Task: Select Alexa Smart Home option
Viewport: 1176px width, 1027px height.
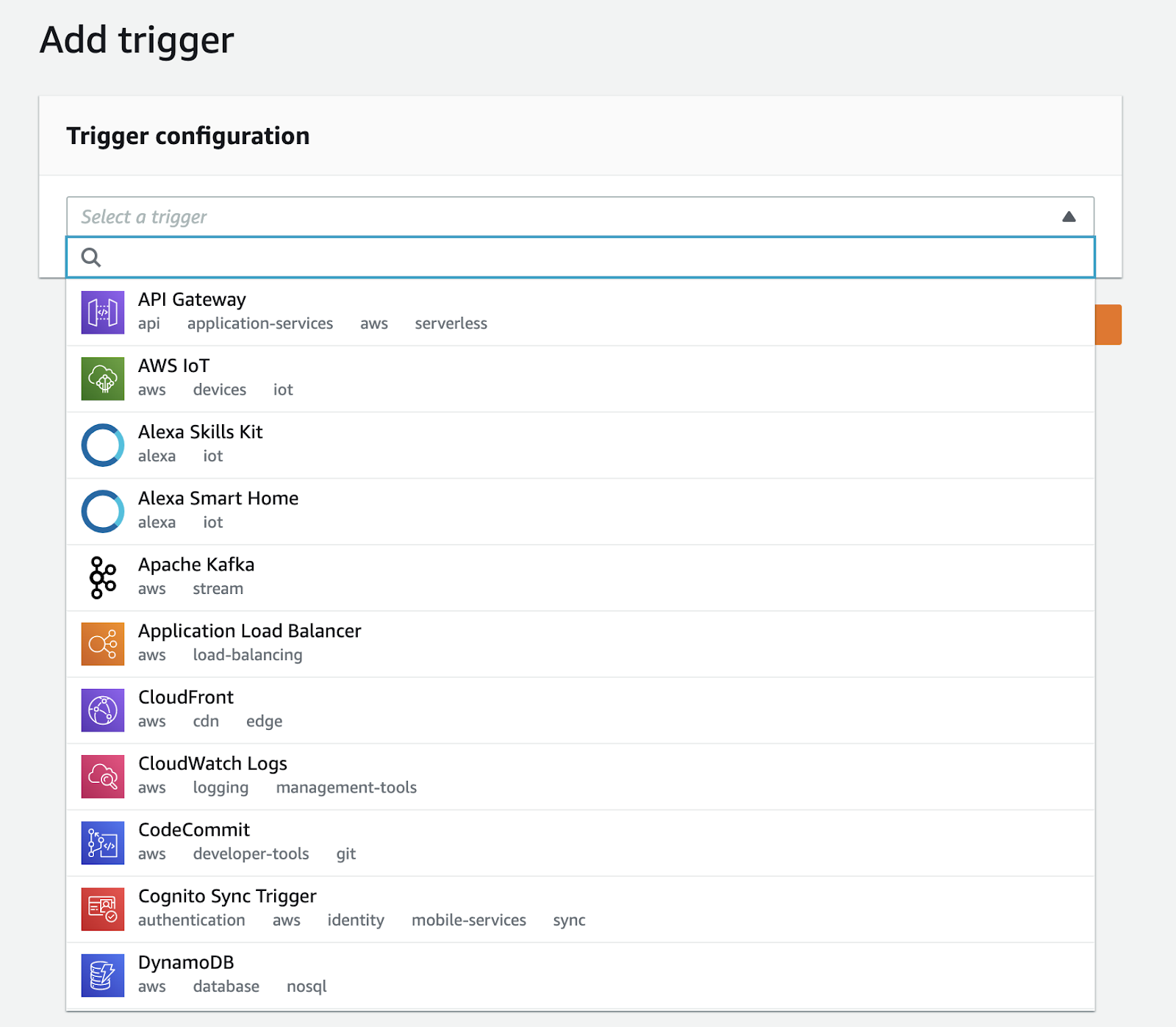Action: coord(580,511)
